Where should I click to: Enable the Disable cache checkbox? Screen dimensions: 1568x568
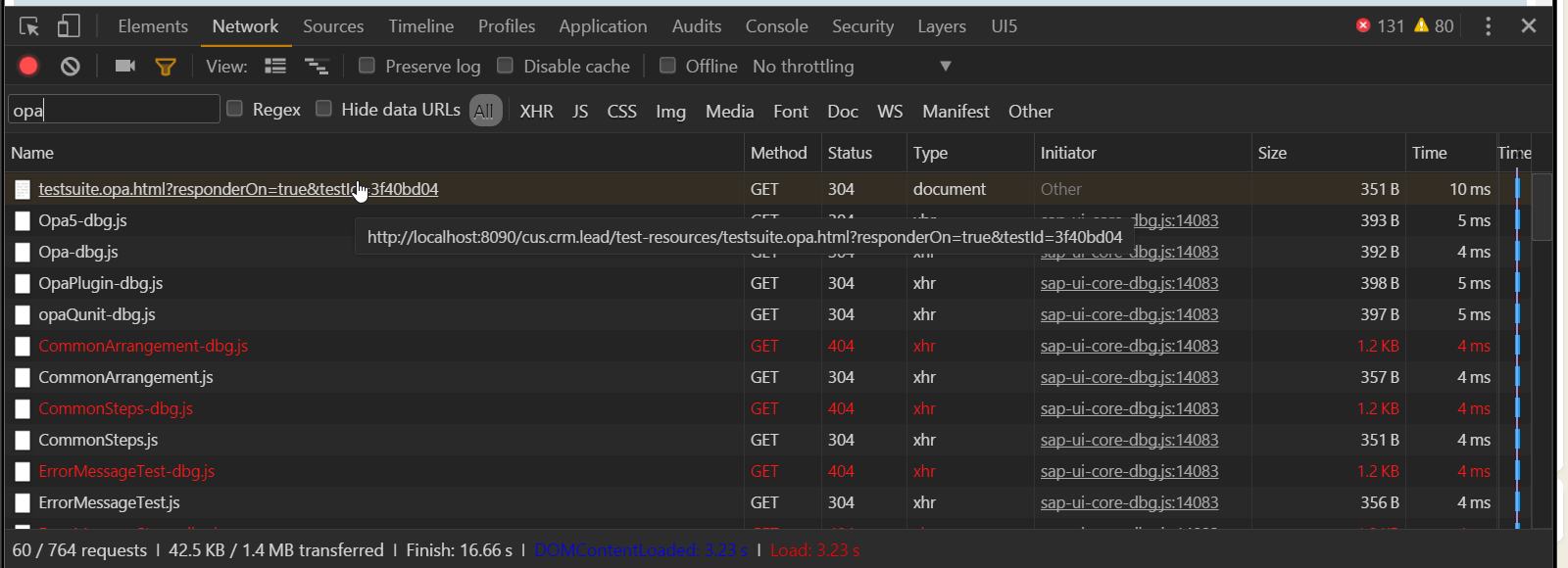point(505,66)
